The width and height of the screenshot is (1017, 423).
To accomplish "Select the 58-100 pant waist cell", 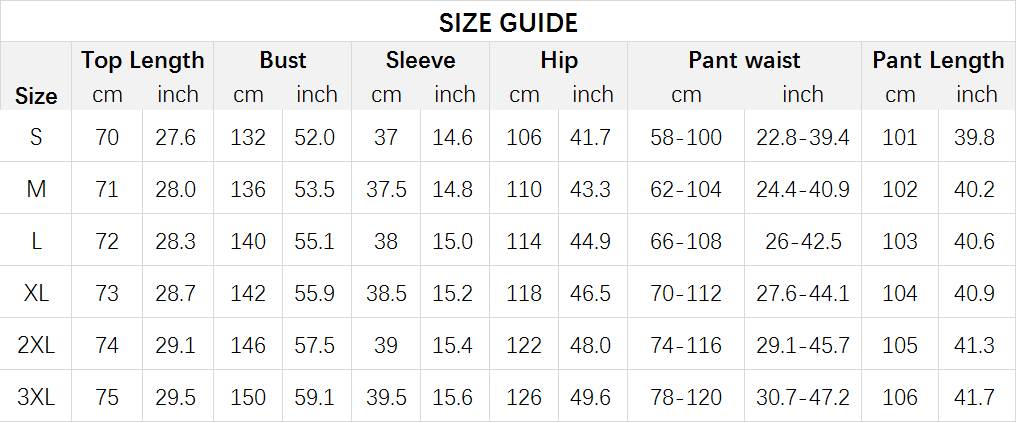I will [686, 137].
